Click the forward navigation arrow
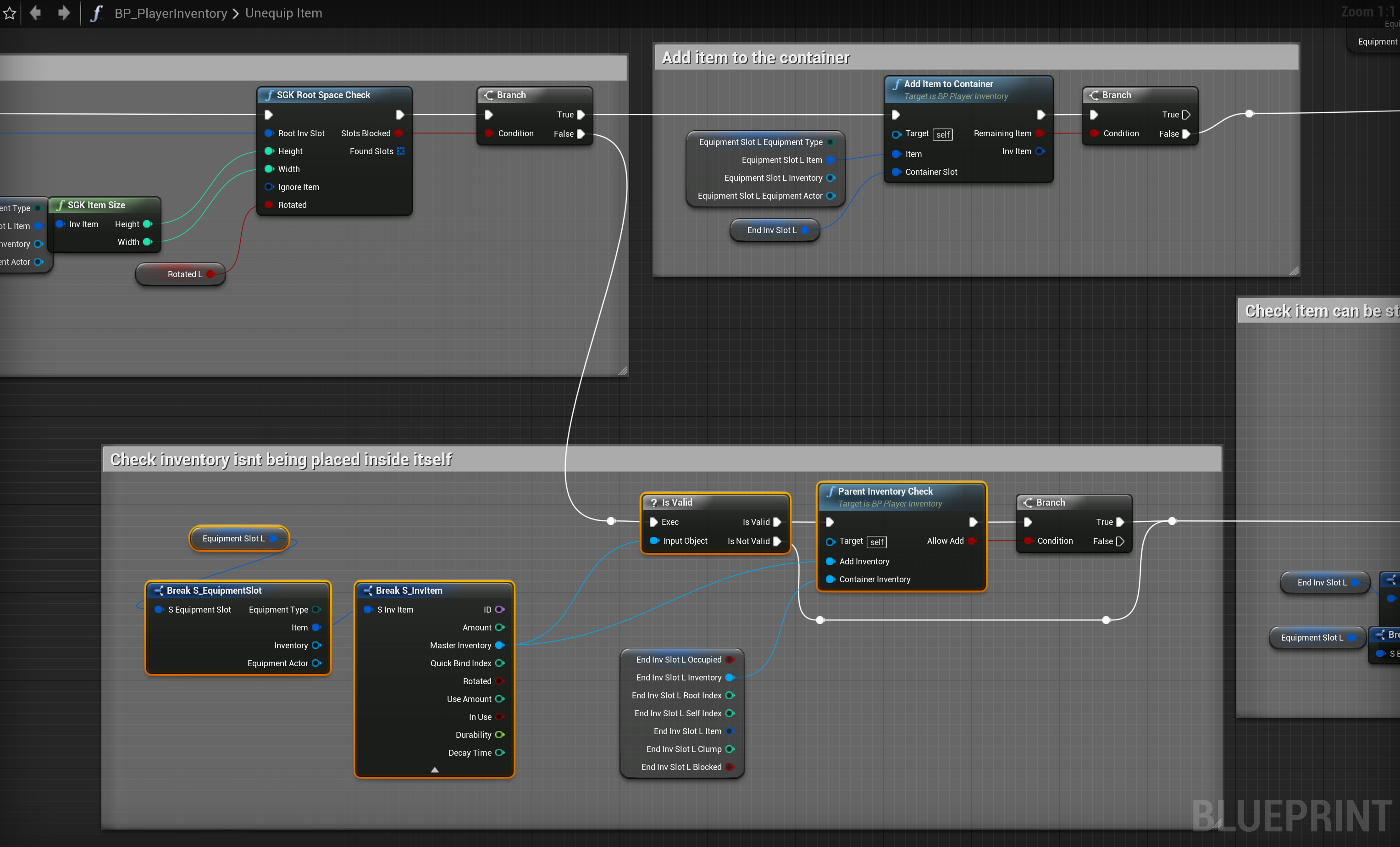 [64, 12]
